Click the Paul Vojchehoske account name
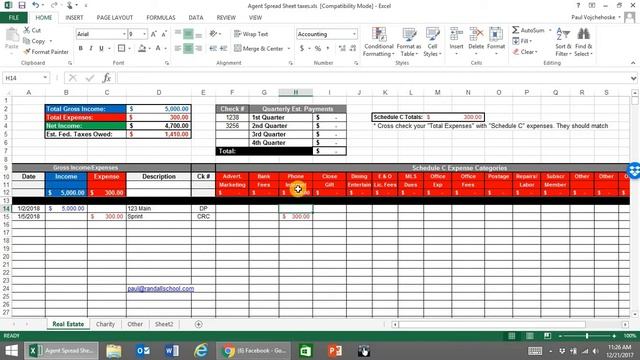 593,17
